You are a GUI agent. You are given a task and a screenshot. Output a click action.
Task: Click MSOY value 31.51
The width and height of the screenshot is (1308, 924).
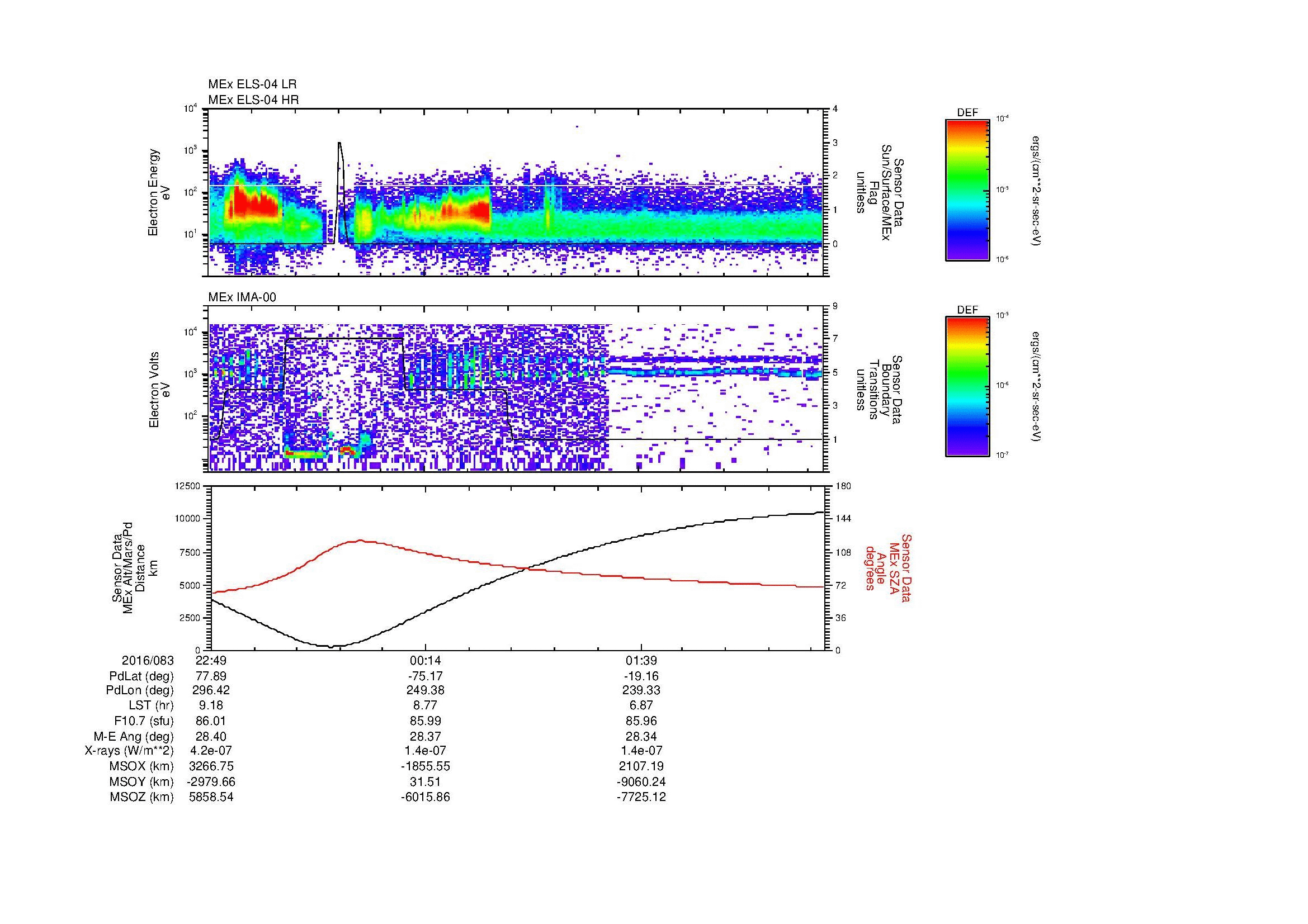coord(425,781)
